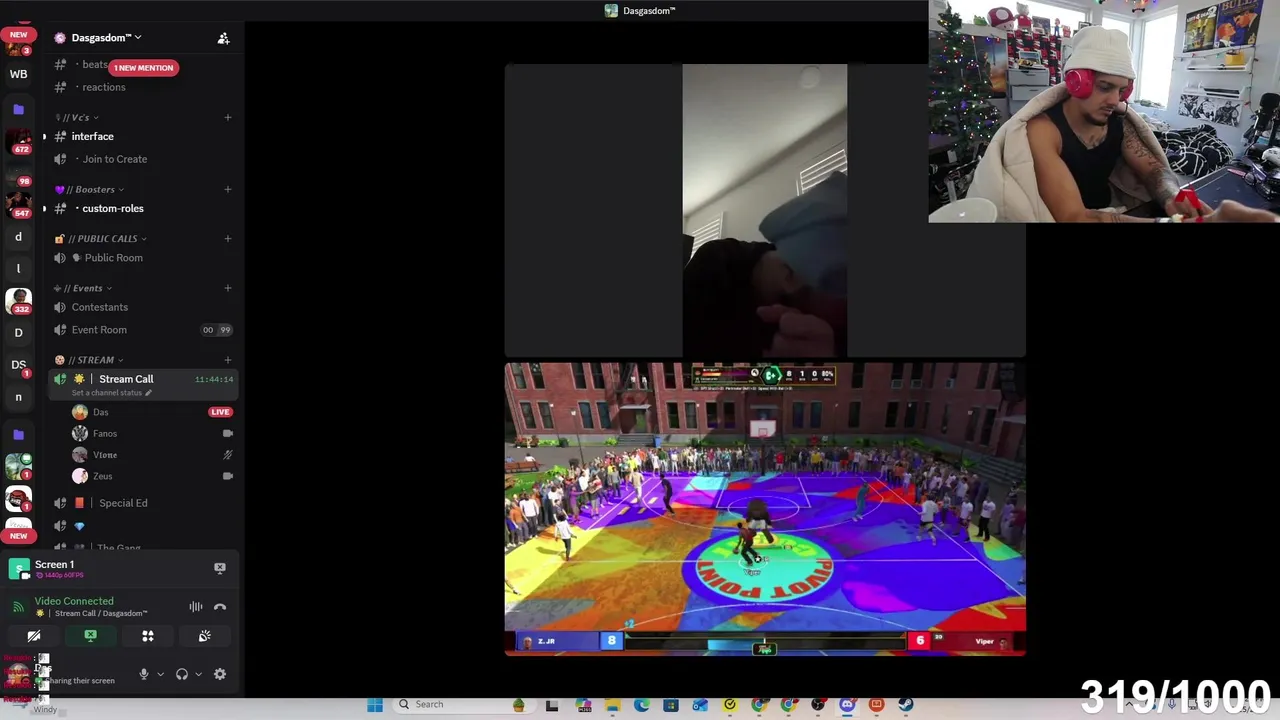
Task: Add a channel to PUBLIC CALLS category
Action: (227, 238)
